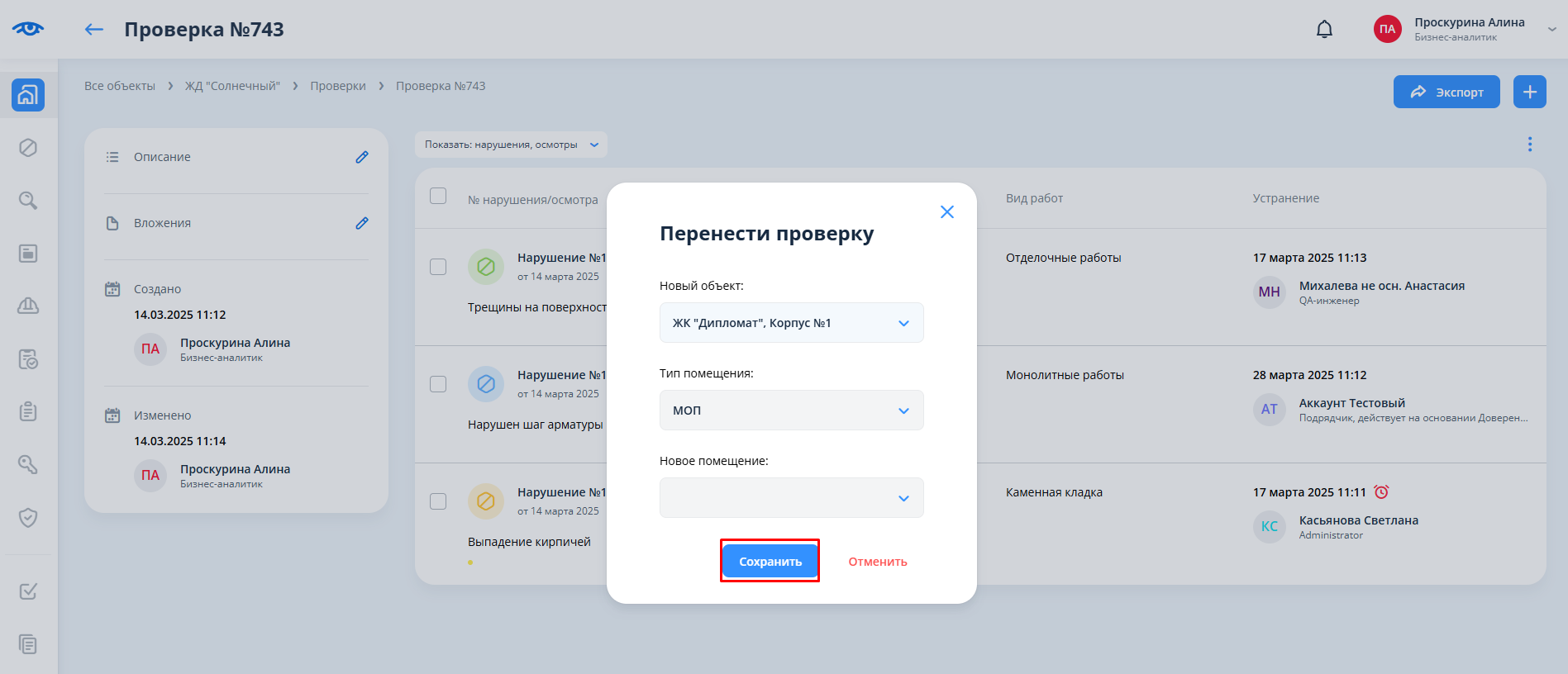The width and height of the screenshot is (1568, 674).
Task: Click the pencil icon beside Вложения
Action: (362, 223)
